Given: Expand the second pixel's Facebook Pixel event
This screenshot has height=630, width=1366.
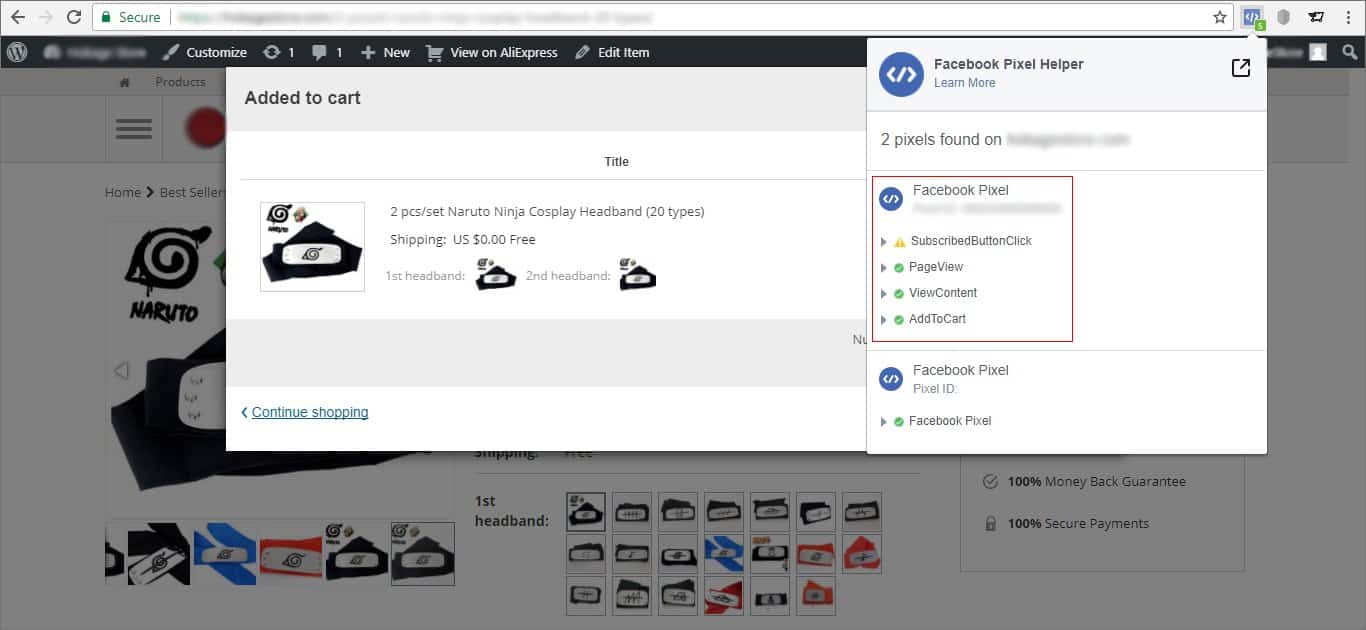Looking at the screenshot, I should point(884,421).
